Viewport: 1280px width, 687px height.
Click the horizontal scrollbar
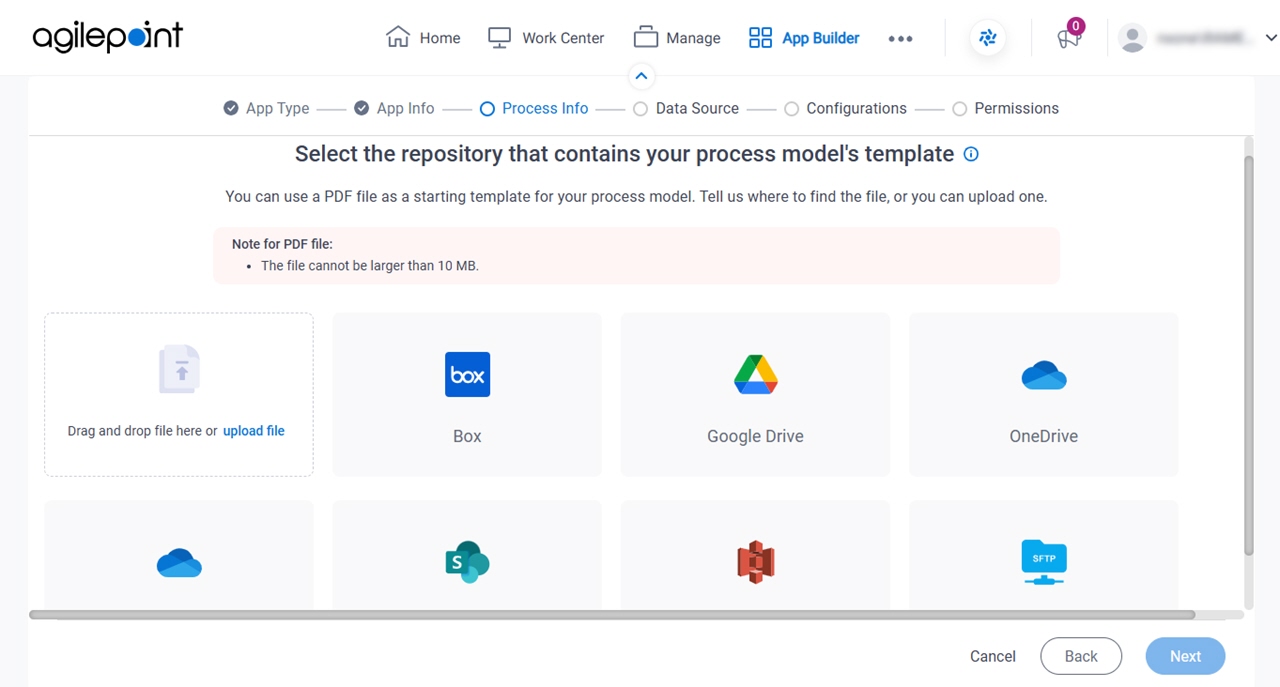[612, 615]
